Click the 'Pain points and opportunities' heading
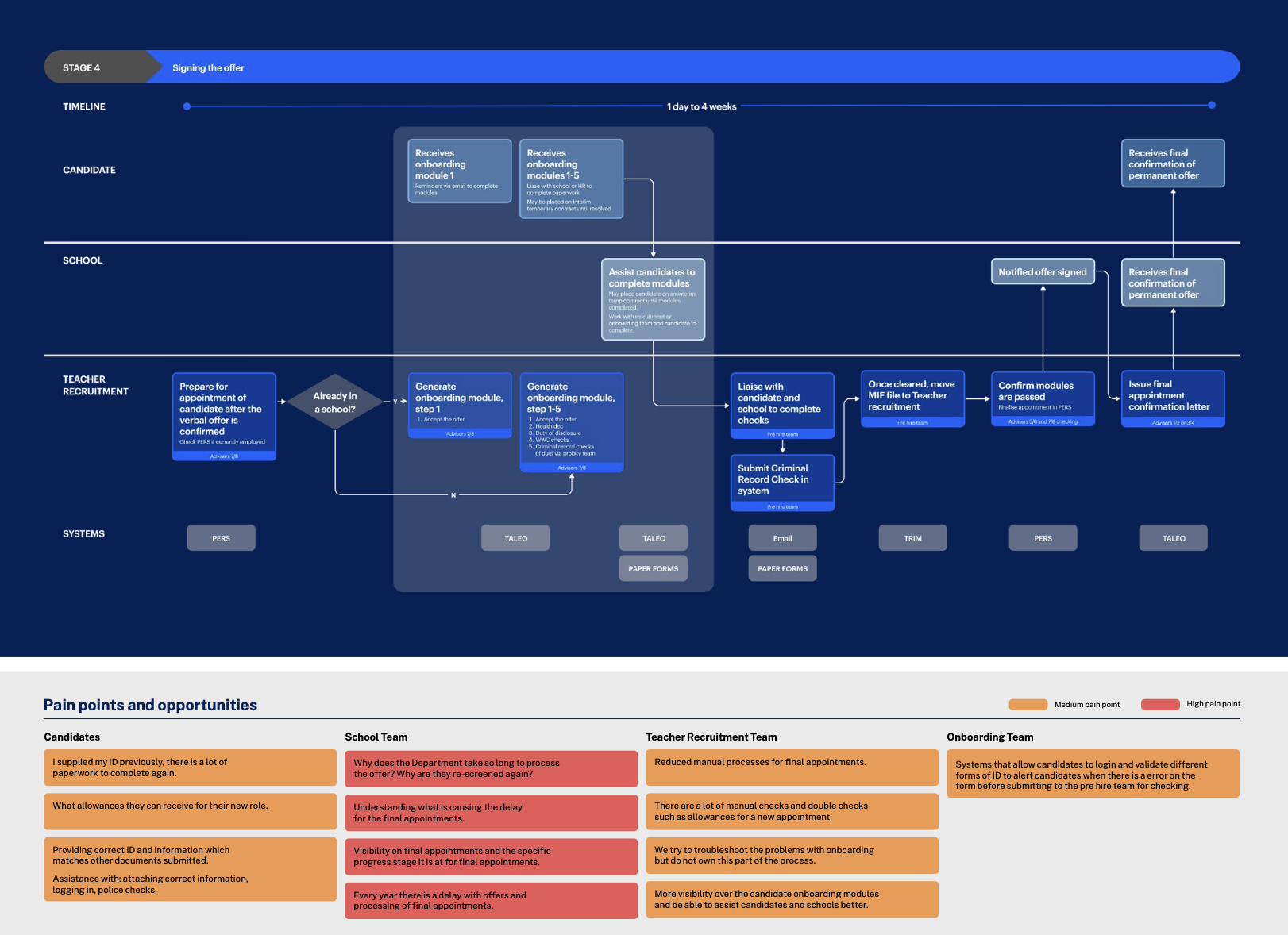1288x935 pixels. pos(150,705)
